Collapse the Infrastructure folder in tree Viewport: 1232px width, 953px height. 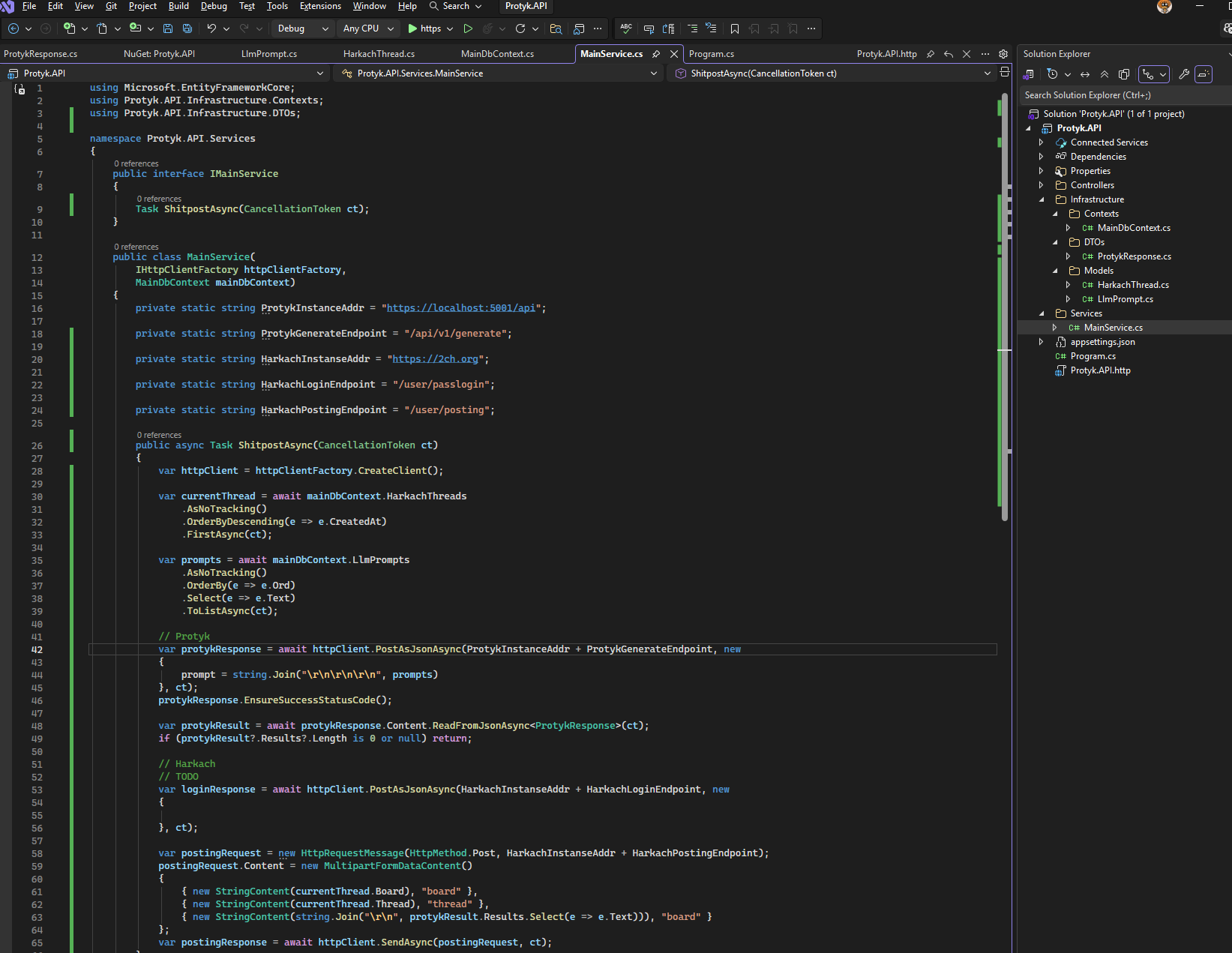(x=1042, y=199)
